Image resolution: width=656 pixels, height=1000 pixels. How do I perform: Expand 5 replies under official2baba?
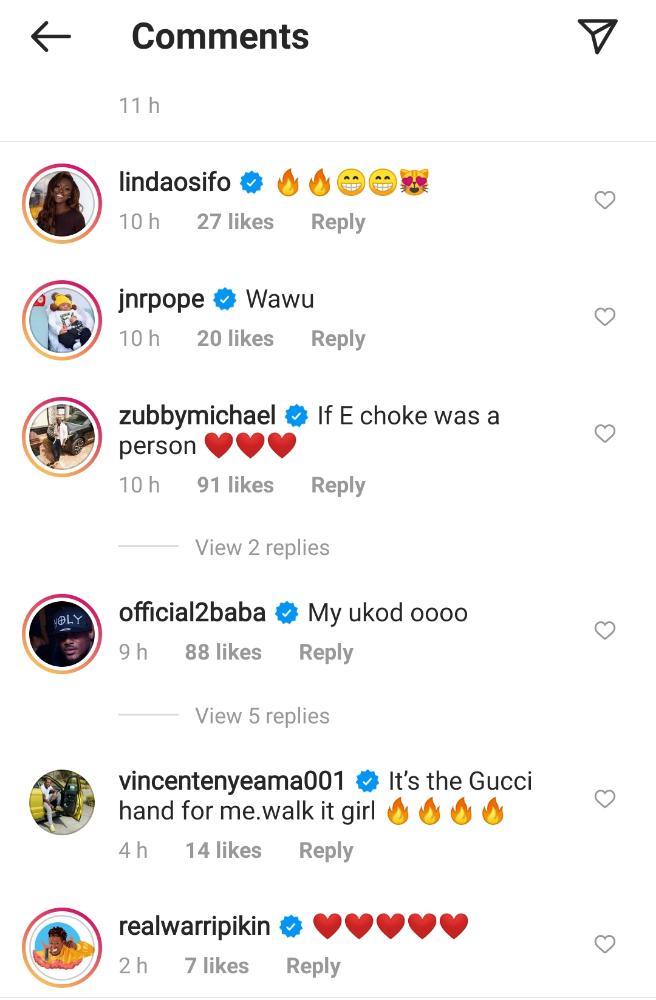(x=262, y=716)
